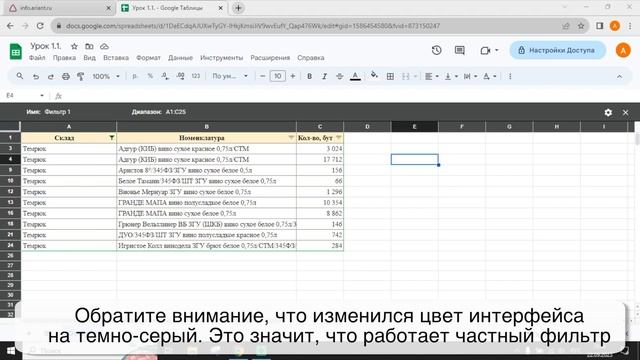Viewport: 640px width, 360px height.
Task: Open the Формат menu
Action: [148, 58]
